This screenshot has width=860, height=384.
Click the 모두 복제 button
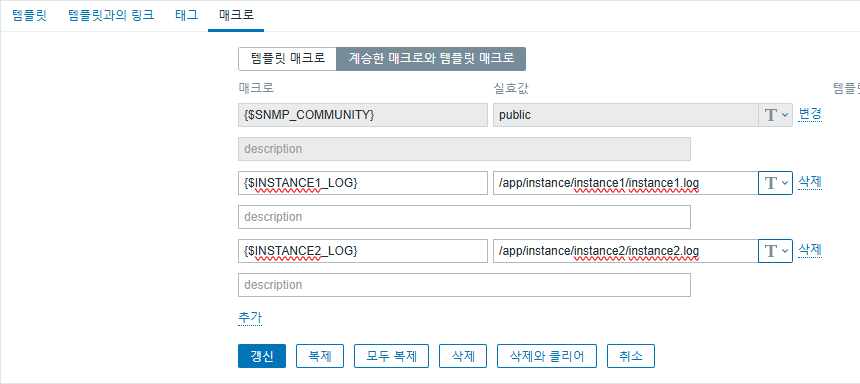click(391, 356)
